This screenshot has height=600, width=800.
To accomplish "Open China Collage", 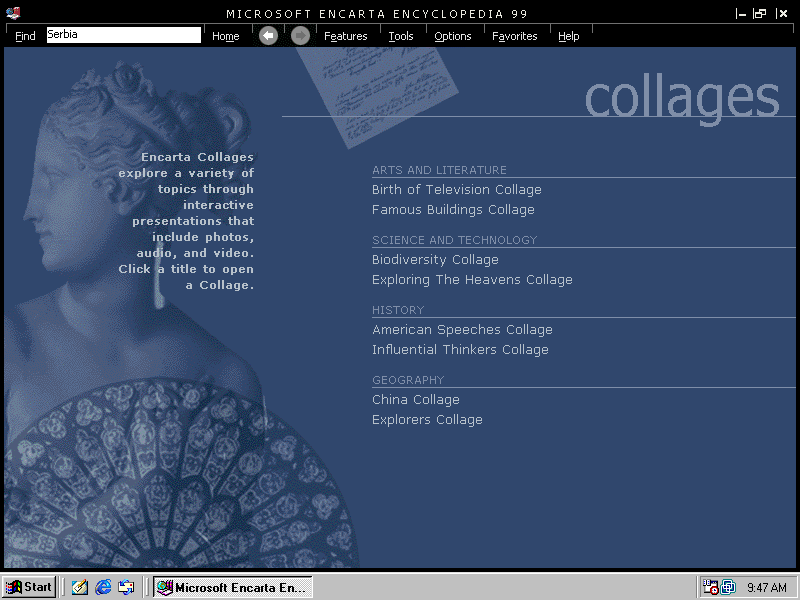I will (x=416, y=399).
